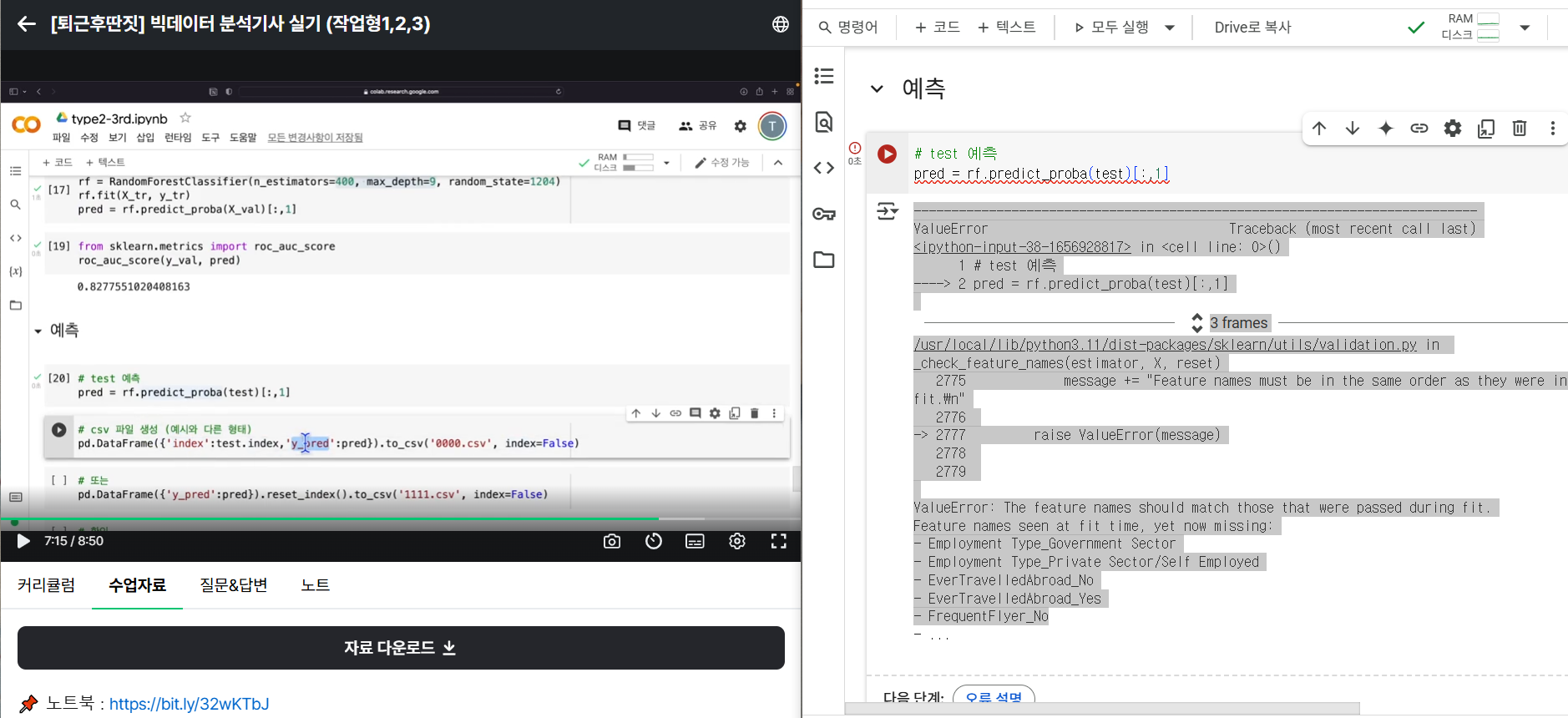
Task: Open the files folder sidebar icon
Action: [824, 260]
